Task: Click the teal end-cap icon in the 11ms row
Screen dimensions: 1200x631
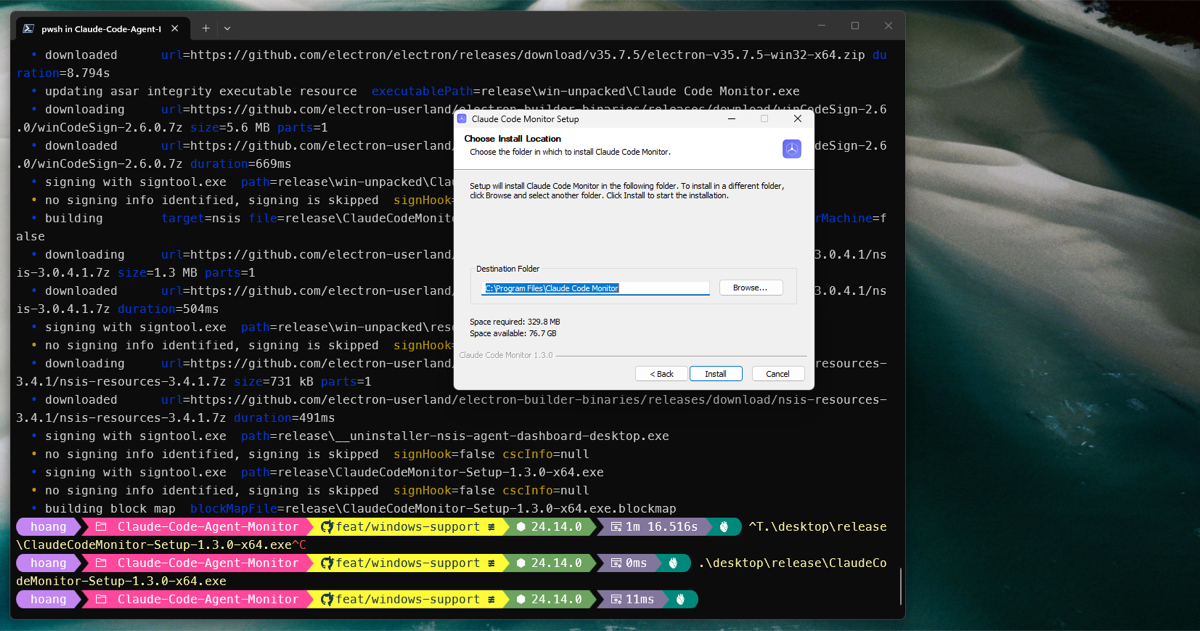Action: [x=681, y=599]
